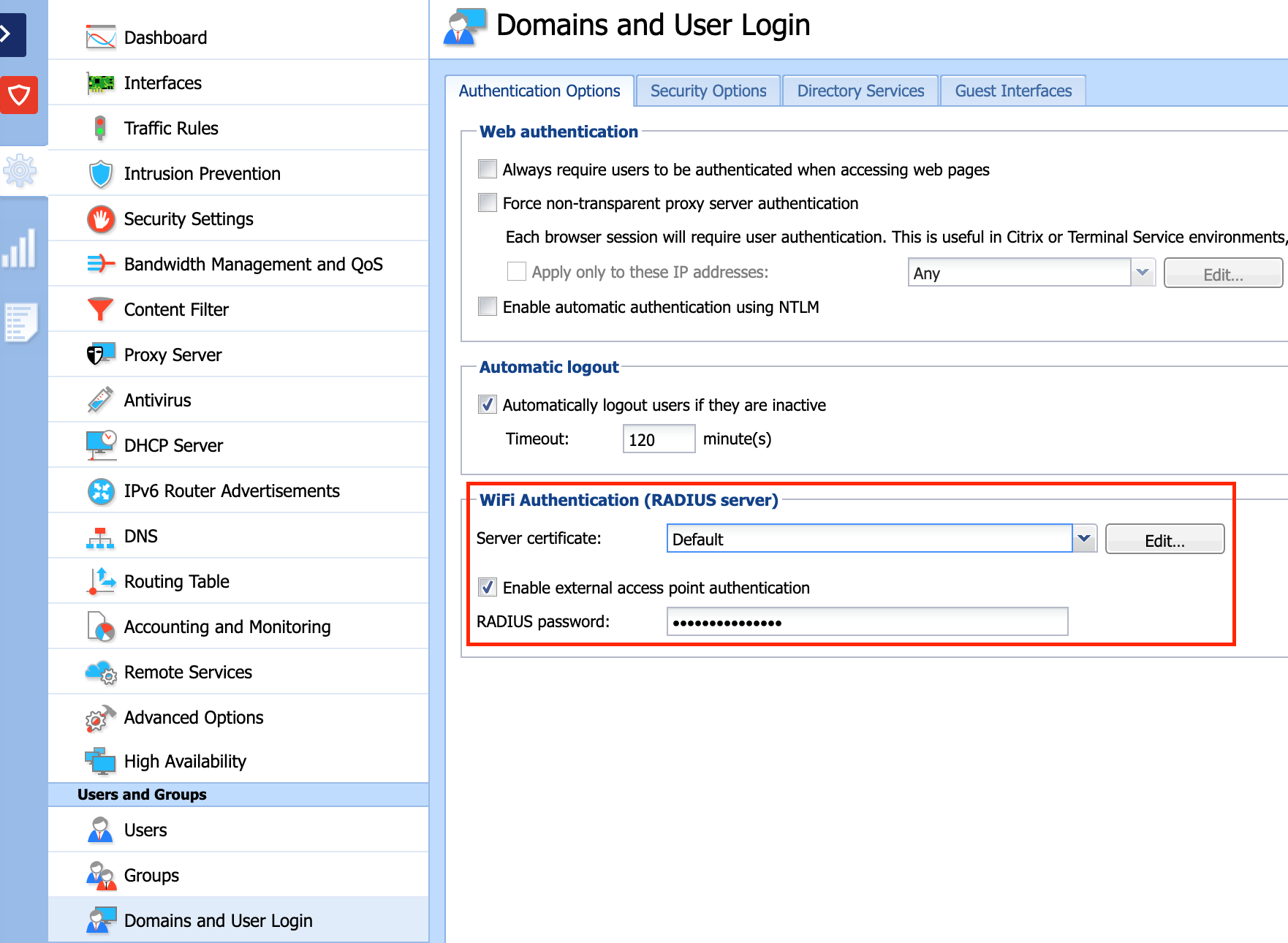This screenshot has width=1288, height=943.
Task: Uncheck external access point authentication
Action: click(x=488, y=588)
